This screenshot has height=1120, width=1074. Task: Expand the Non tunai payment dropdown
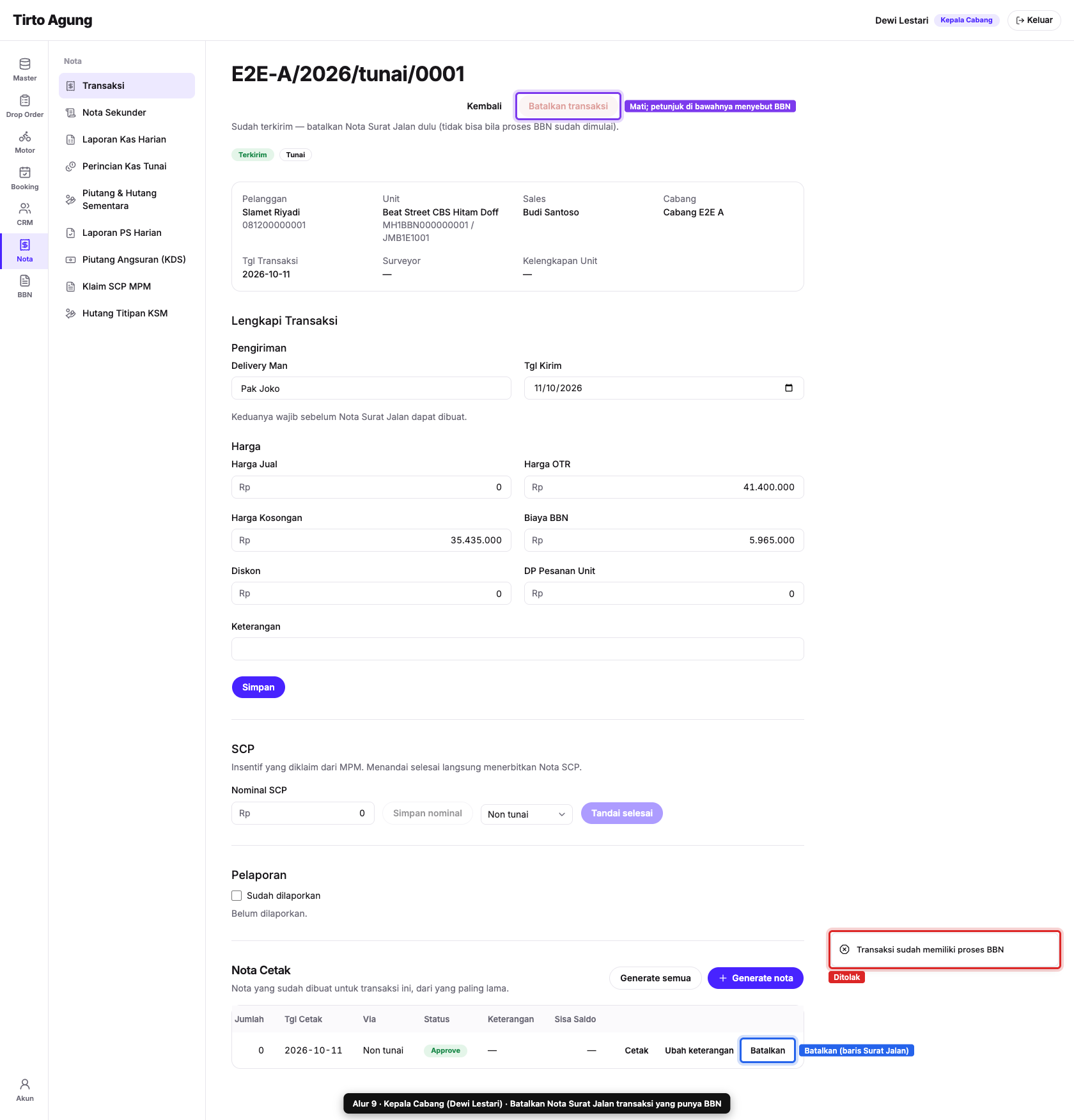pyautogui.click(x=526, y=814)
